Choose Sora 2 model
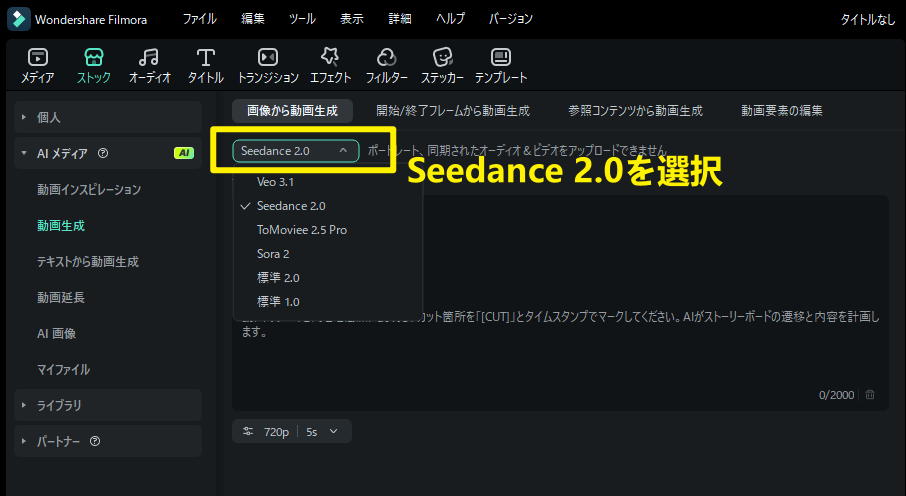This screenshot has height=496, width=906. coord(273,254)
